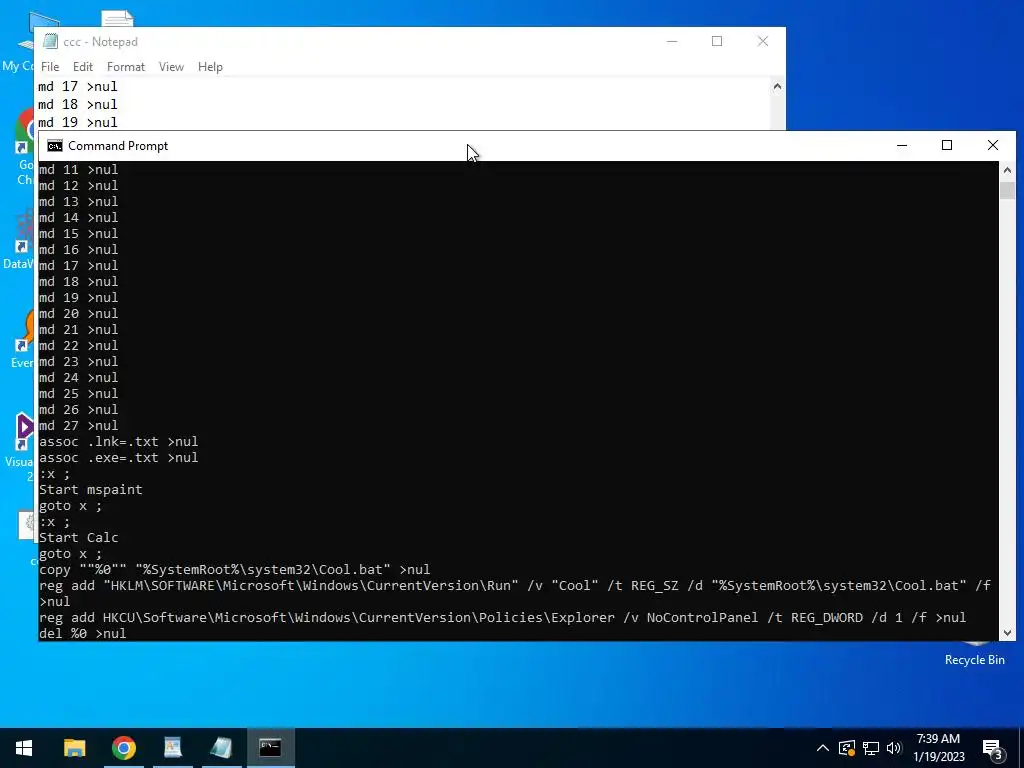Select the Command Prompt taskbar button
Viewport: 1024px width, 768px height.
pyautogui.click(x=270, y=748)
